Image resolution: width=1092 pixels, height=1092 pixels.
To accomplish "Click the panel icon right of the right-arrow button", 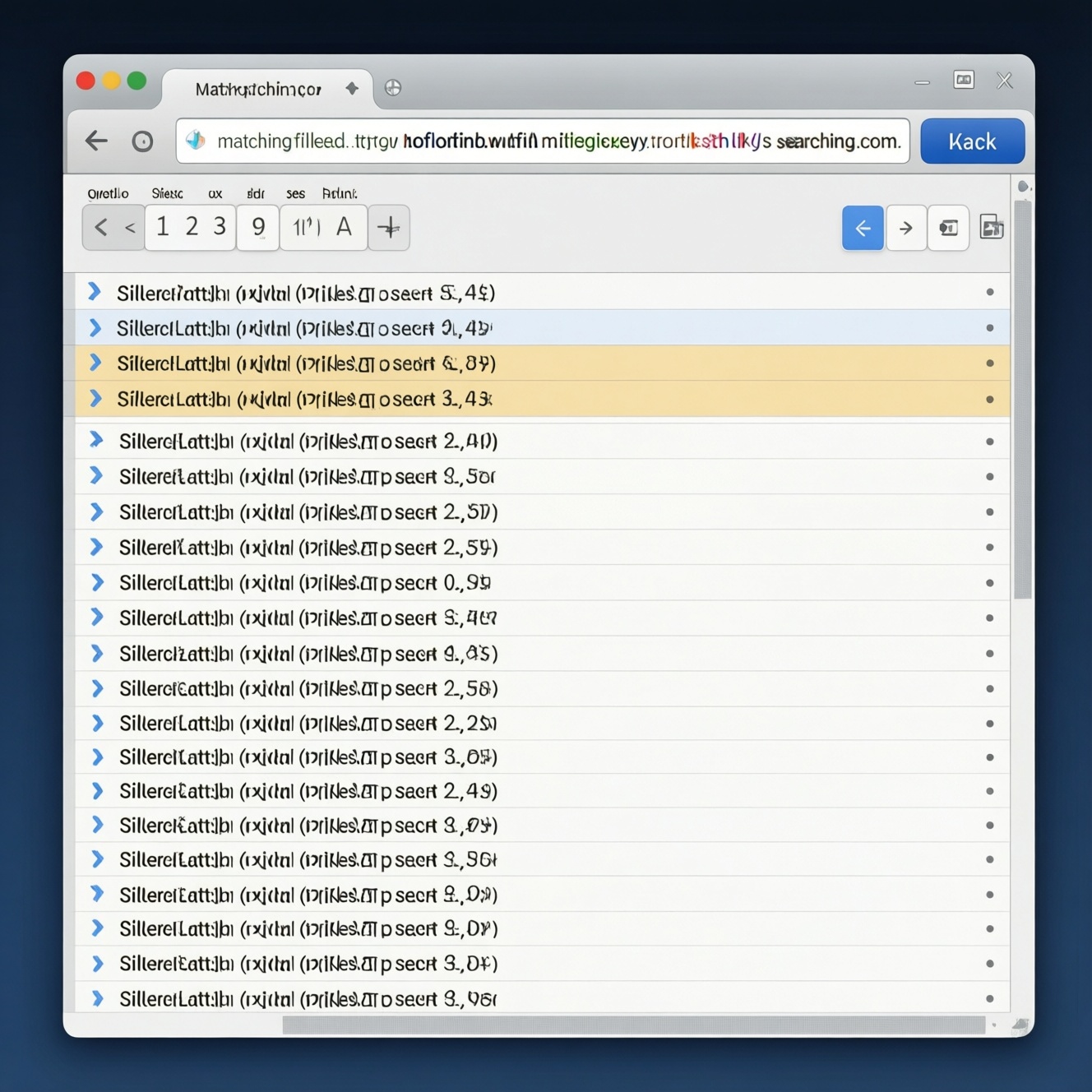I will point(948,228).
